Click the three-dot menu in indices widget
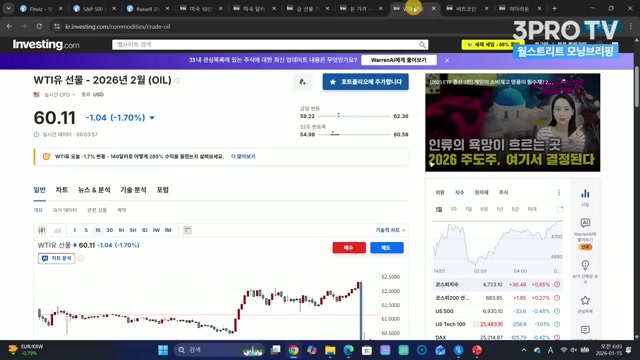640x360 pixels. (559, 193)
